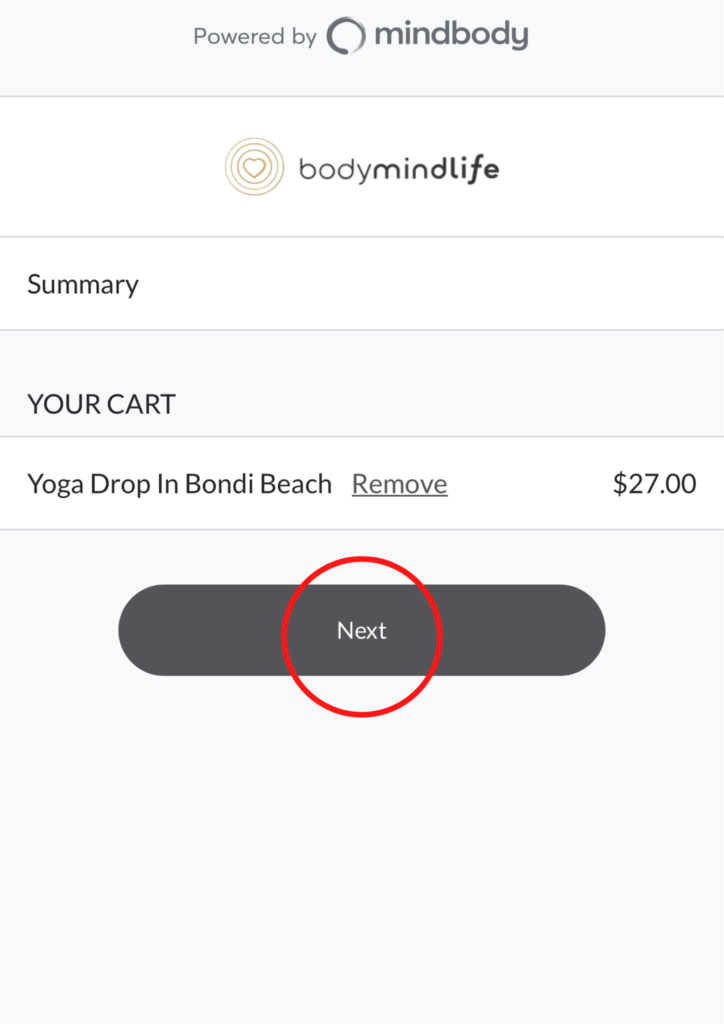724x1024 pixels.
Task: Remove Yoga Drop In from cart
Action: coord(399,485)
